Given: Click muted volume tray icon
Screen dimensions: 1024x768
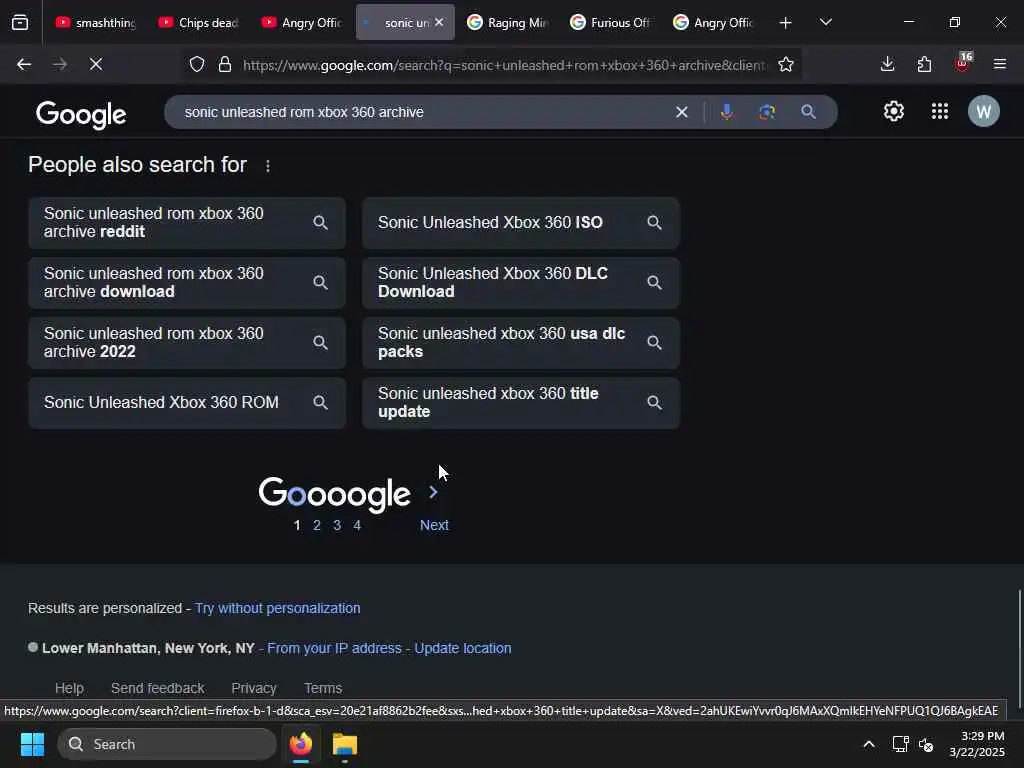Looking at the screenshot, I should click(925, 744).
